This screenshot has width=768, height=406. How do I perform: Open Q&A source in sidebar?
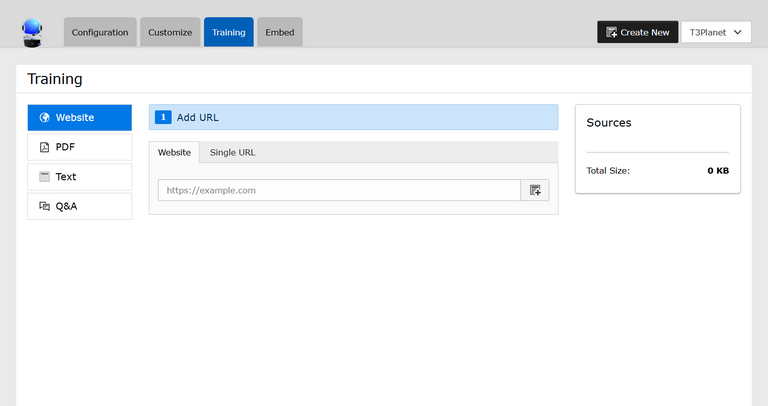click(79, 206)
